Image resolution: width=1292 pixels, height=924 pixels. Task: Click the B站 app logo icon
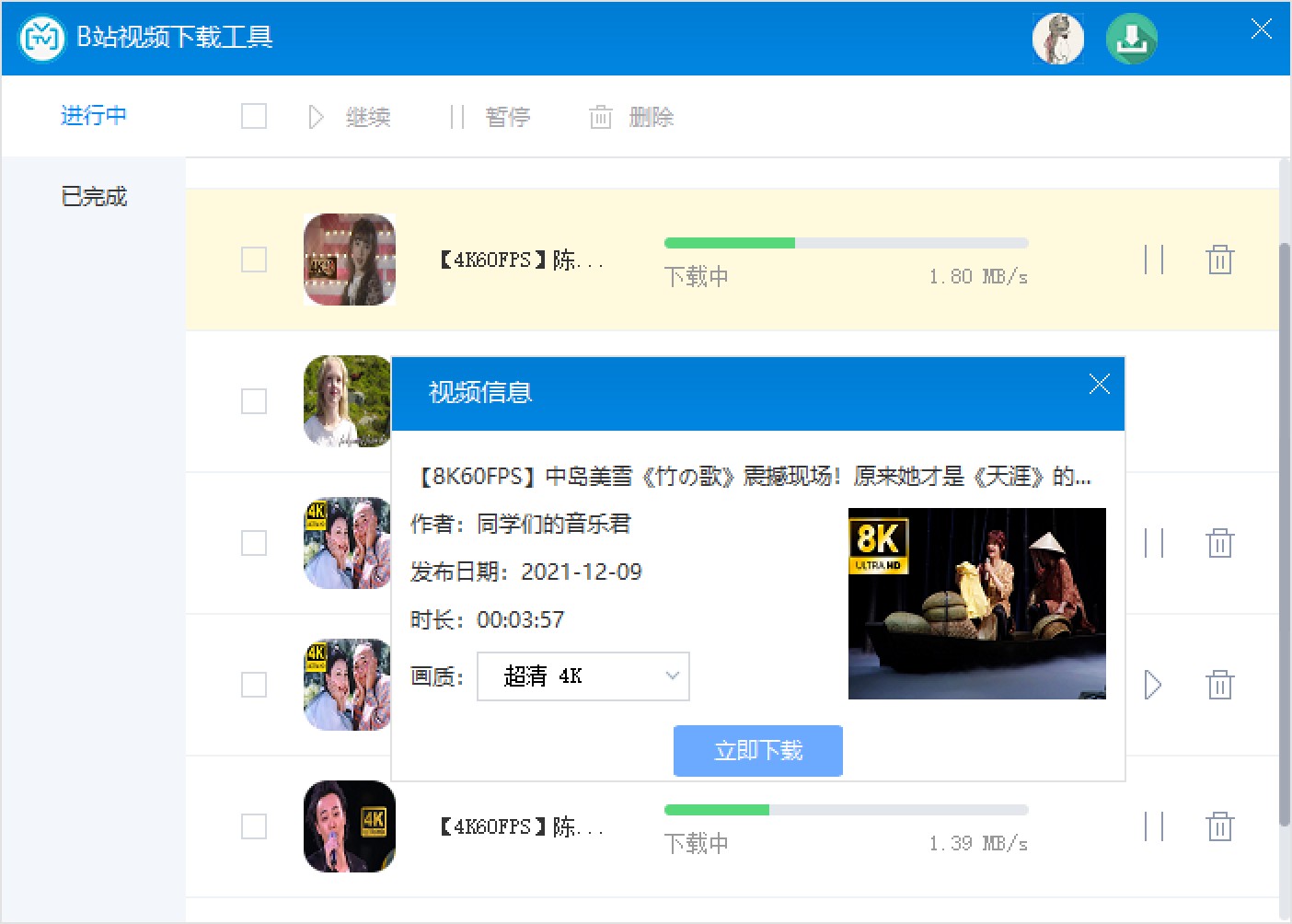[x=42, y=38]
